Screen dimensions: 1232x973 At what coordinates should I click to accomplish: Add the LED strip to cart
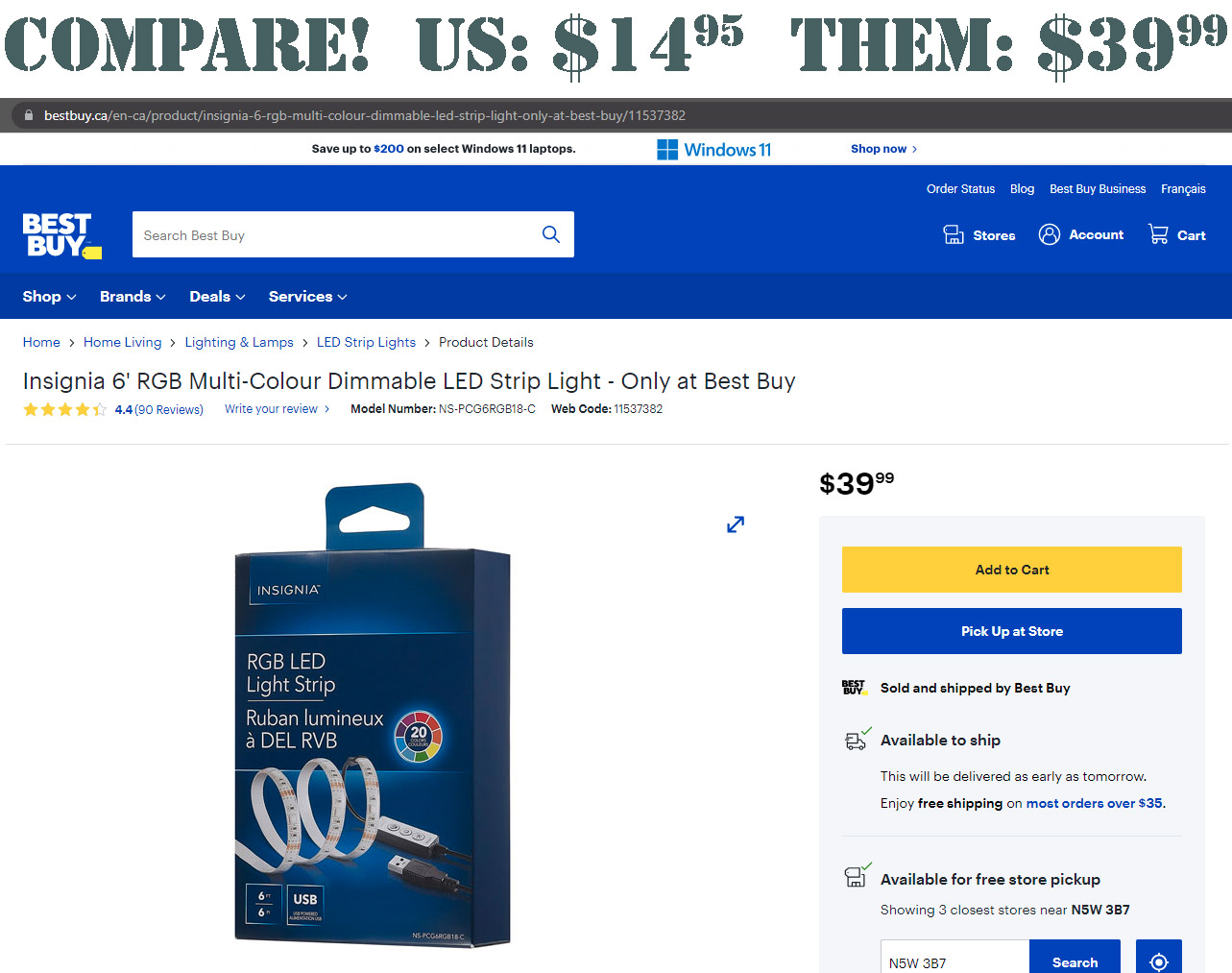1012,570
